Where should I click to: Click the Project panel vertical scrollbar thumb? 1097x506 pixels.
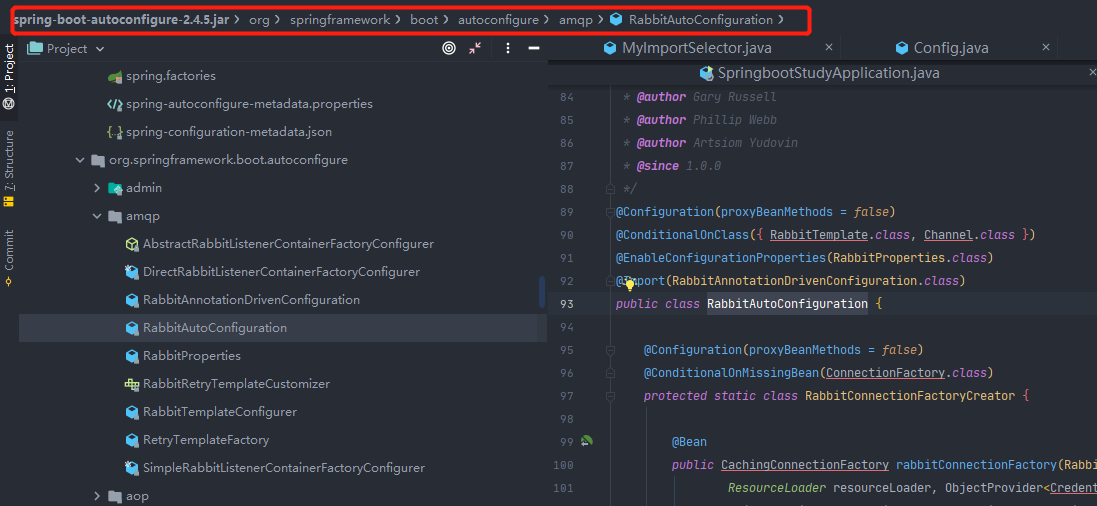(x=542, y=292)
